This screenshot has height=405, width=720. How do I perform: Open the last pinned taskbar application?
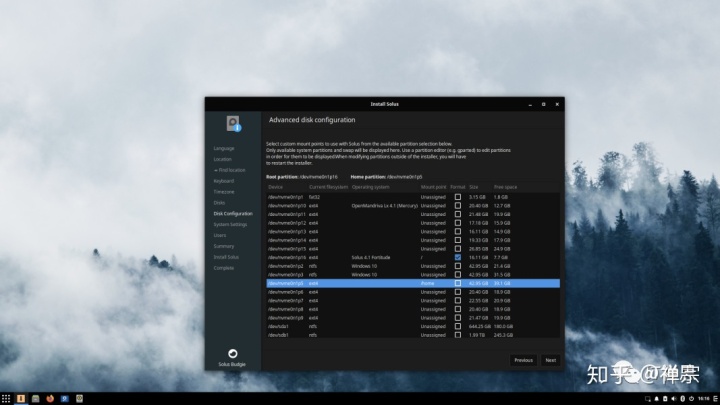tap(79, 399)
